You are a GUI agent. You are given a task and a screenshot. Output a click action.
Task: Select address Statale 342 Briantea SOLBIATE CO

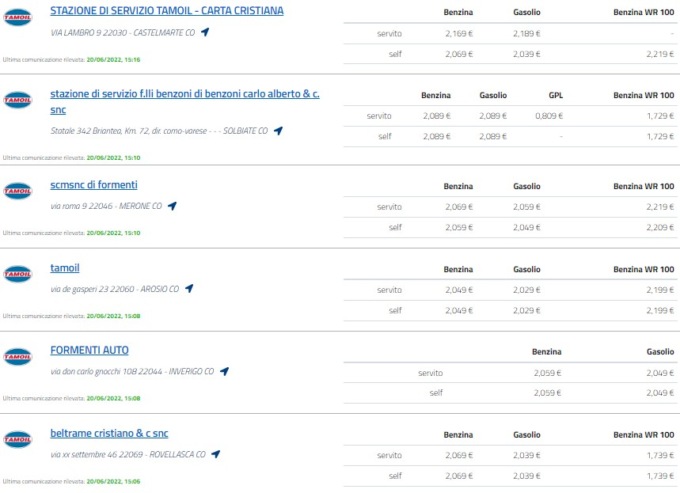[x=159, y=131]
